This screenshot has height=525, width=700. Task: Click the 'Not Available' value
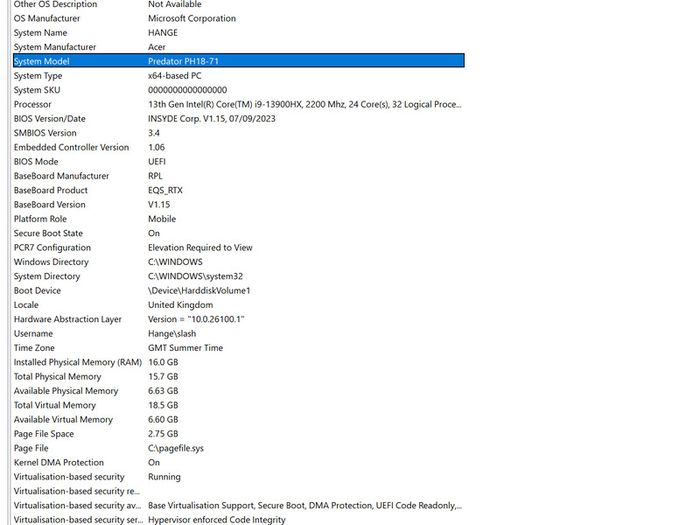point(175,4)
